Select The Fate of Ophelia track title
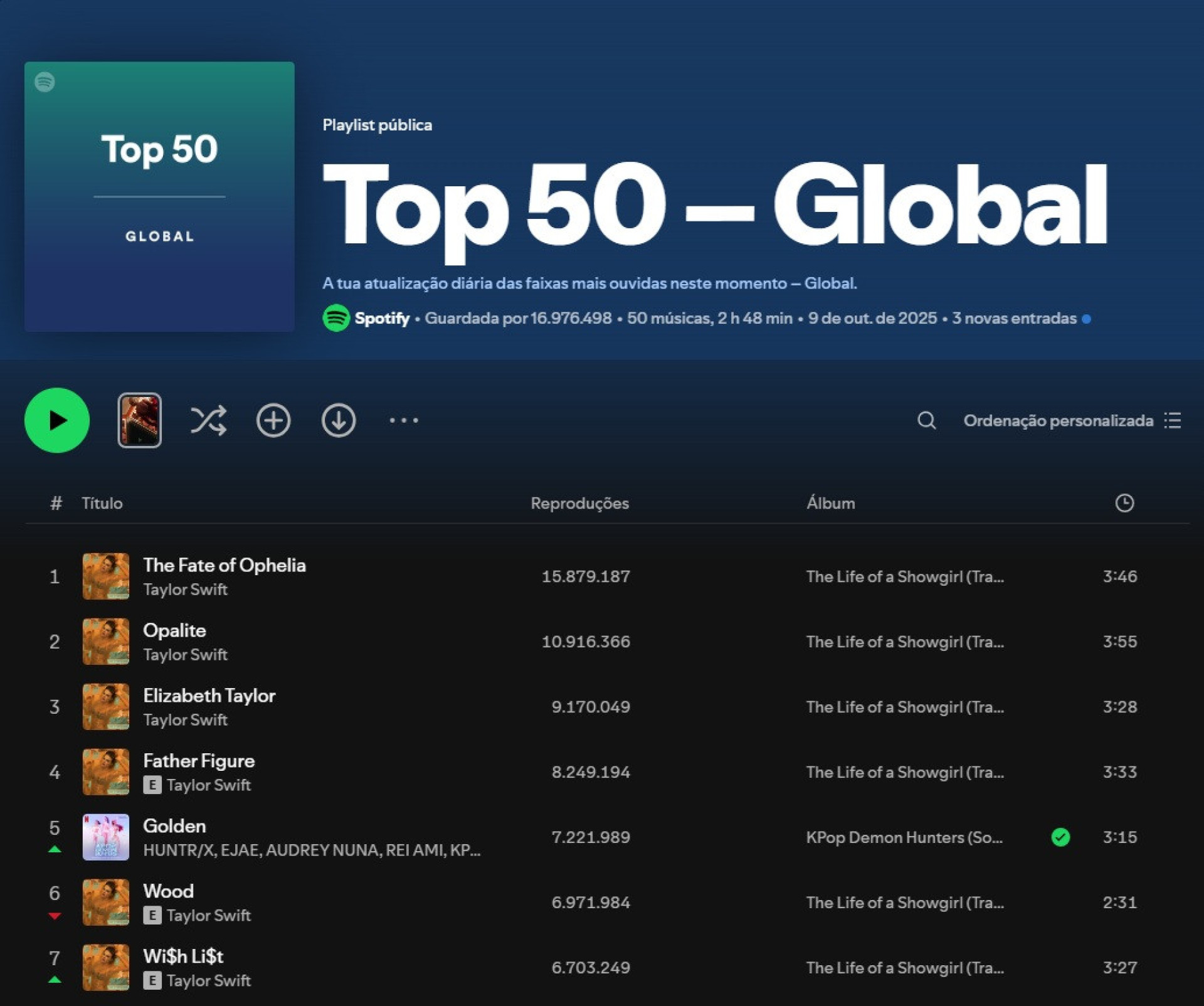 click(224, 565)
